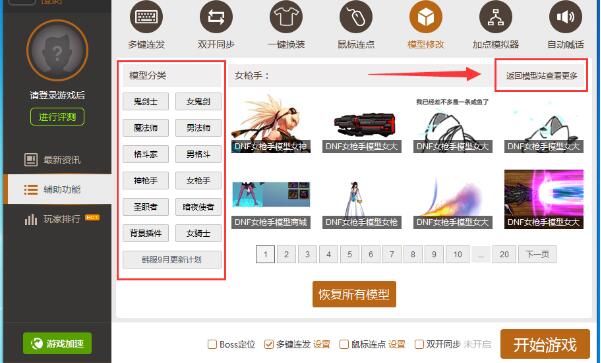
Task: Uncheck the 多键连发 checkbox
Action: point(269,344)
